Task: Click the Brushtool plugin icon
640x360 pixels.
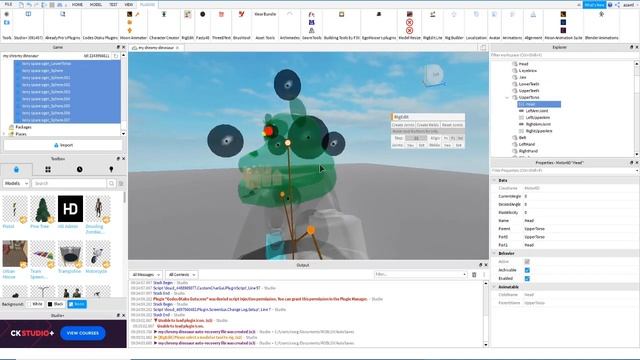Action: coord(241,14)
